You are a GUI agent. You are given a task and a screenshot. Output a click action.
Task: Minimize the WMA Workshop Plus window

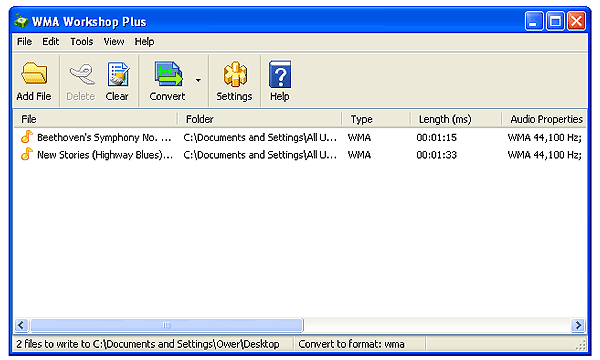[x=534, y=21]
